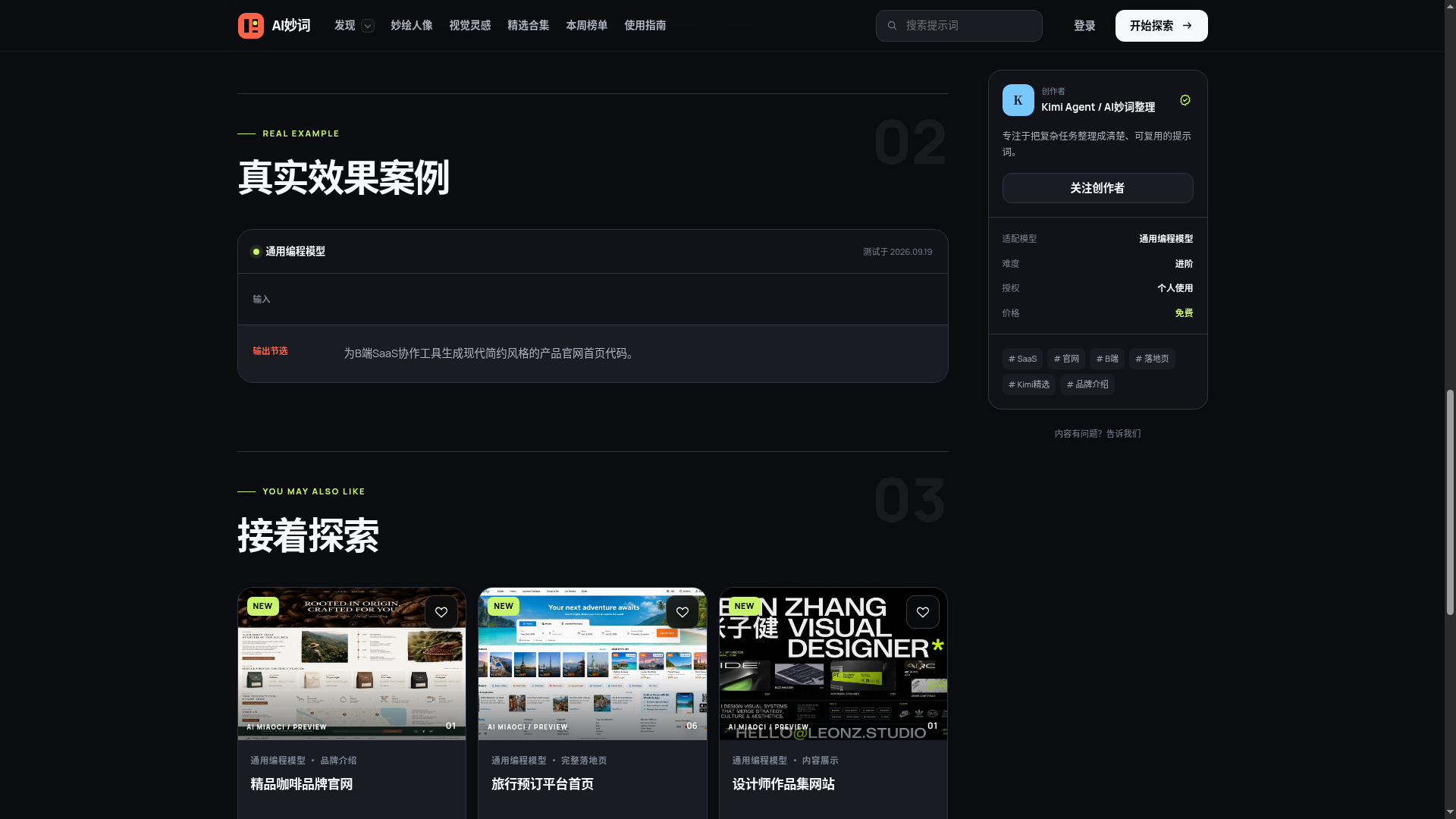Click the scrollbar up arrow
This screenshot has width=1456, height=819.
[x=1450, y=5]
